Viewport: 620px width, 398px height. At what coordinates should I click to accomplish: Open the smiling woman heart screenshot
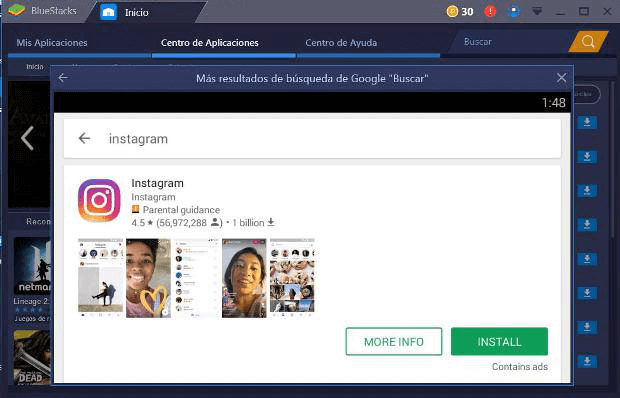[148, 278]
